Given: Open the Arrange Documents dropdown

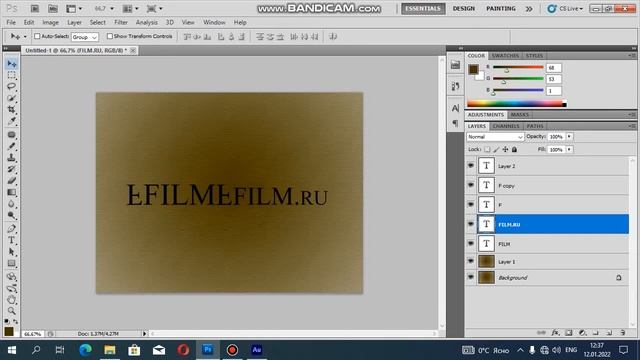Looking at the screenshot, I should 131,9.
